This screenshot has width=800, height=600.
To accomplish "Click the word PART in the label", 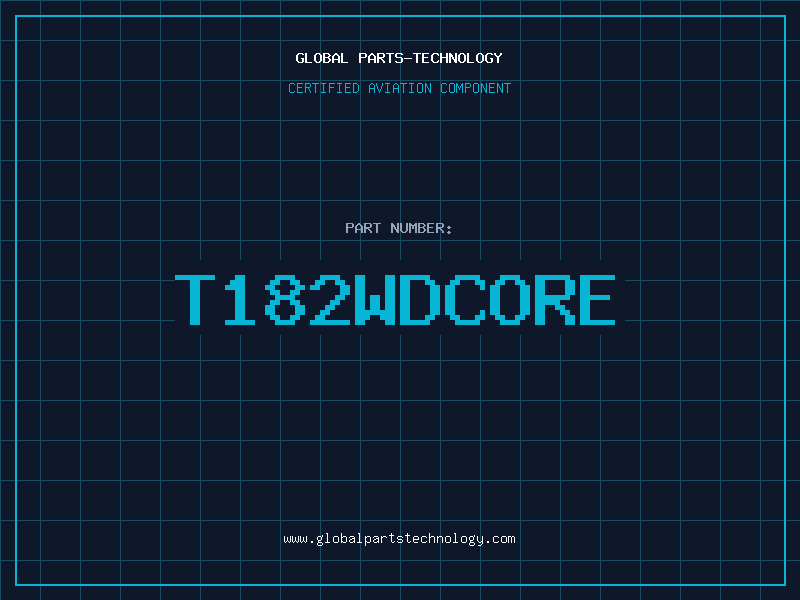I will click(x=363, y=228).
